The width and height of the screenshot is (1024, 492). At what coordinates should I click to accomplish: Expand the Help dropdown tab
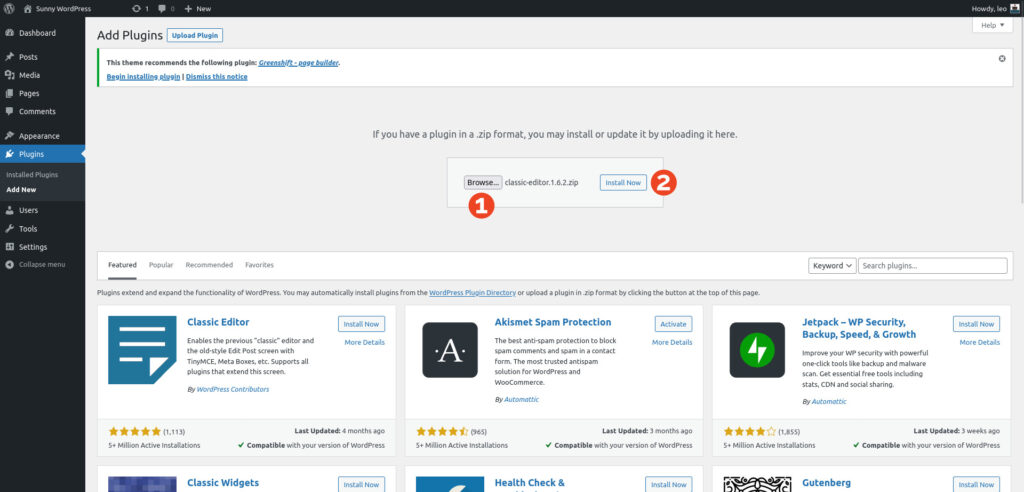991,25
